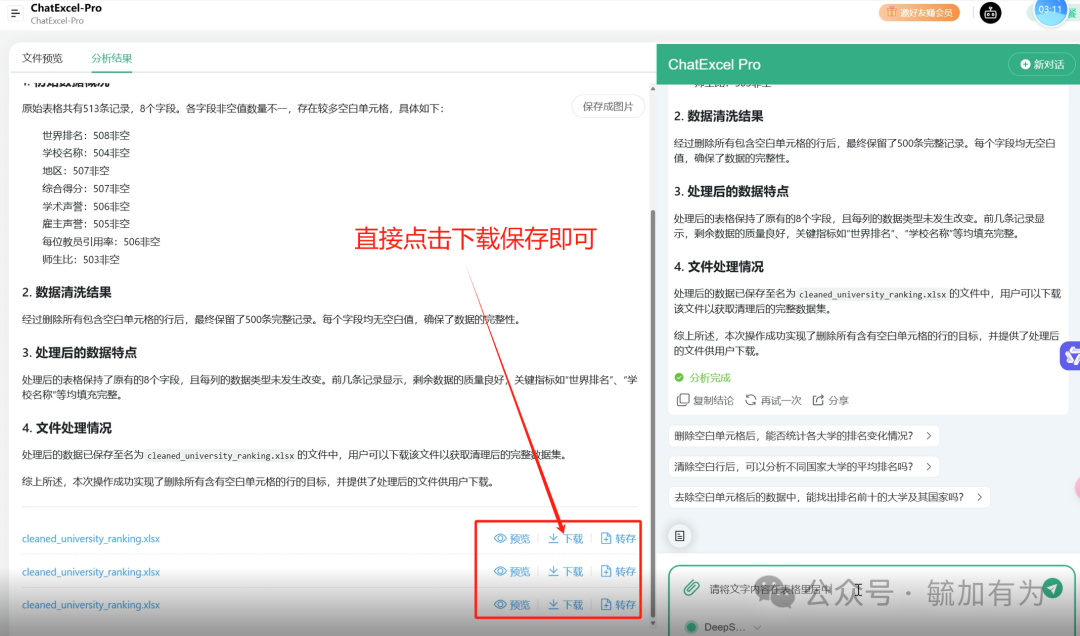Ask suggestion about 各大学的排名变化情况
This screenshot has height=636, width=1080.
(804, 435)
